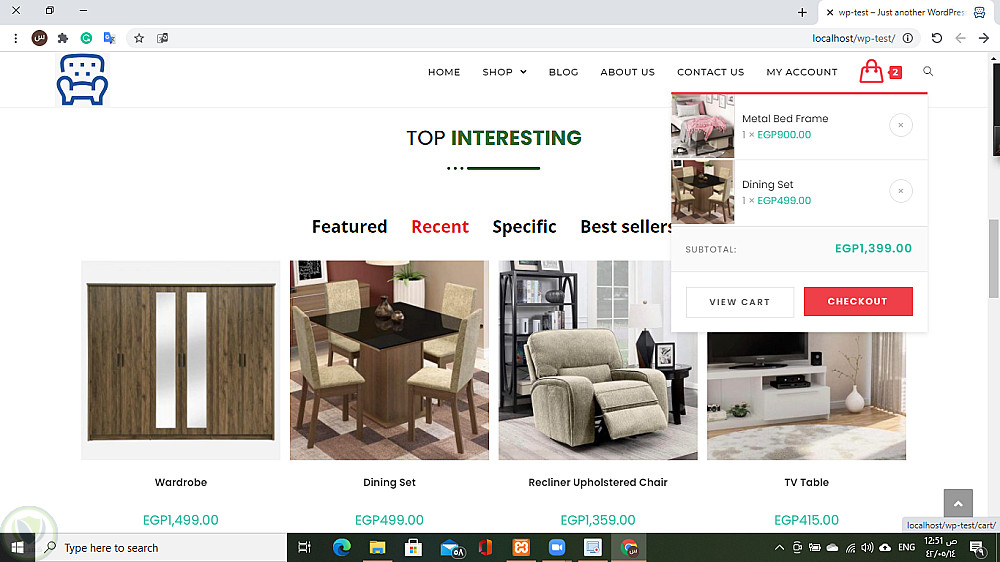Open Metal Bed Frame cart item link
Screen dimensions: 1000x562
coord(785,119)
